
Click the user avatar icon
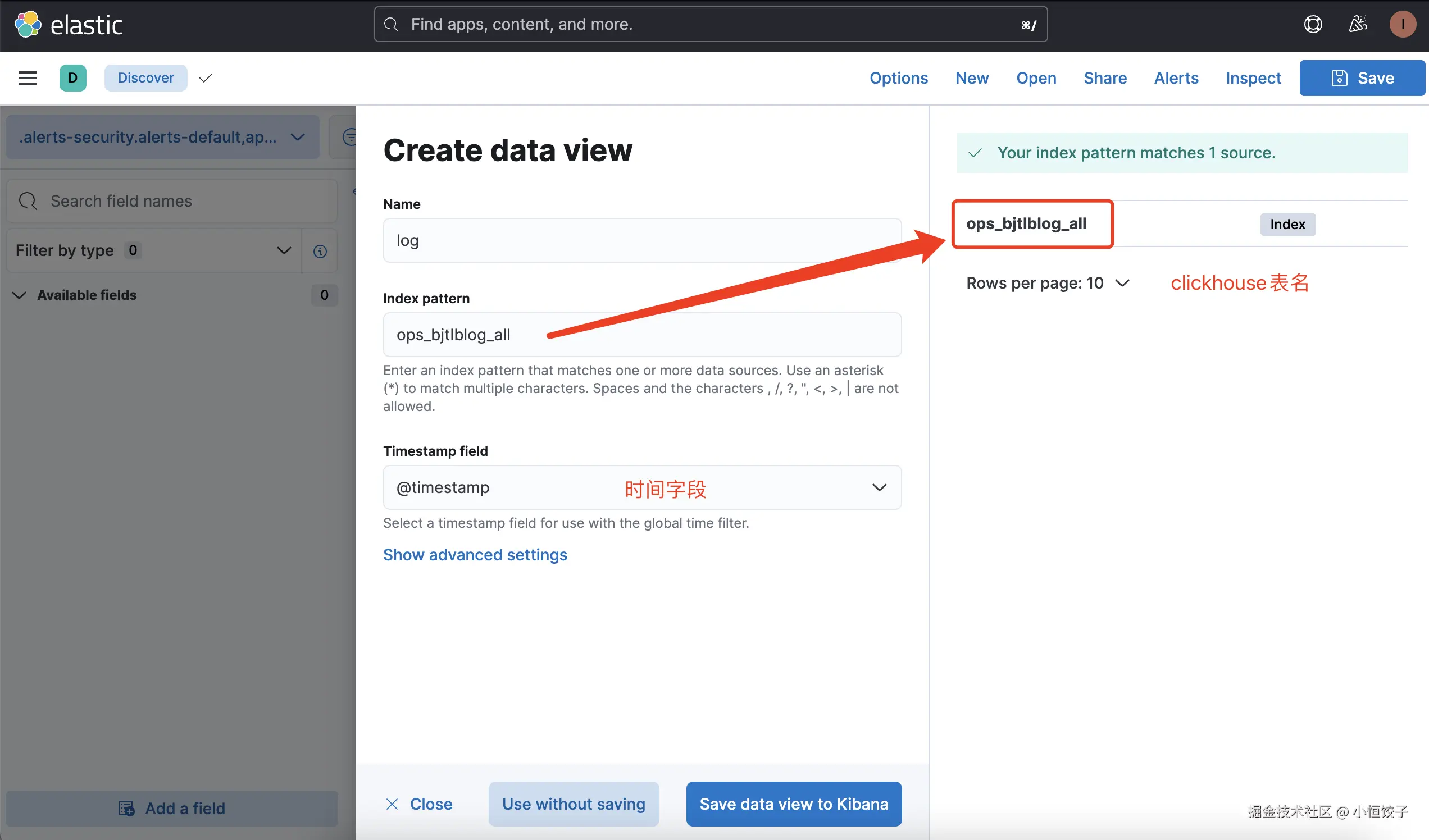pyautogui.click(x=1403, y=24)
